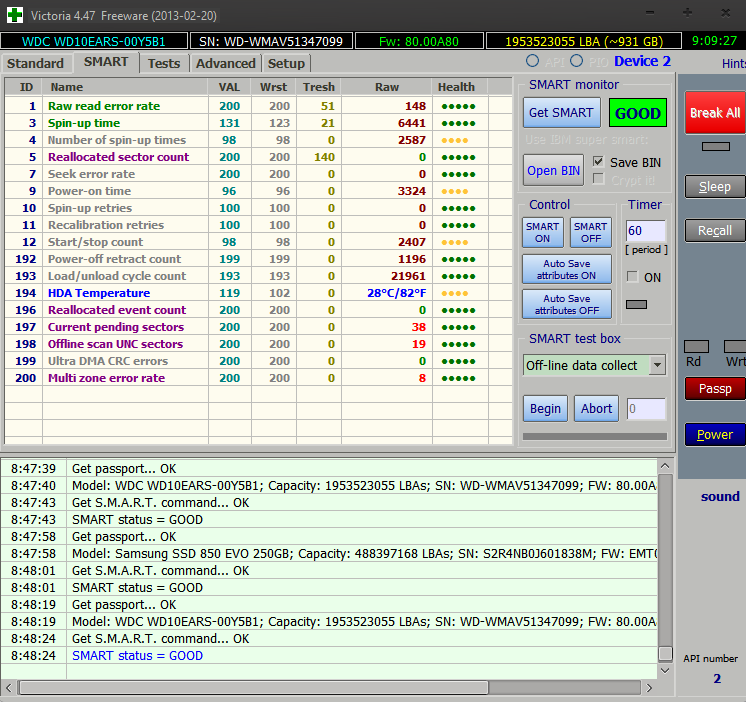The image size is (746, 702).
Task: Turn SMART ON in Control
Action: [x=542, y=233]
